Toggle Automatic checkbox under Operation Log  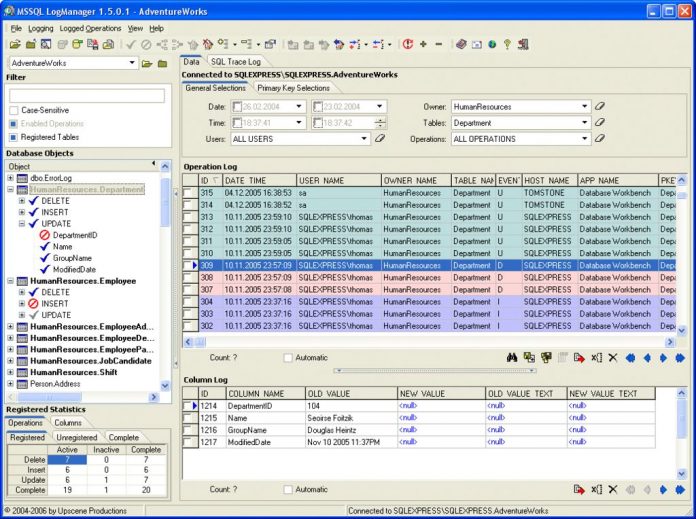288,358
